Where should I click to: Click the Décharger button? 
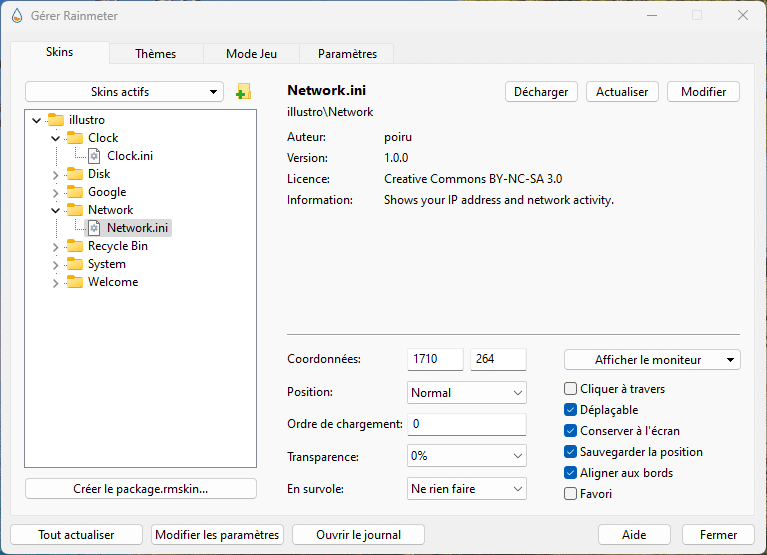541,92
